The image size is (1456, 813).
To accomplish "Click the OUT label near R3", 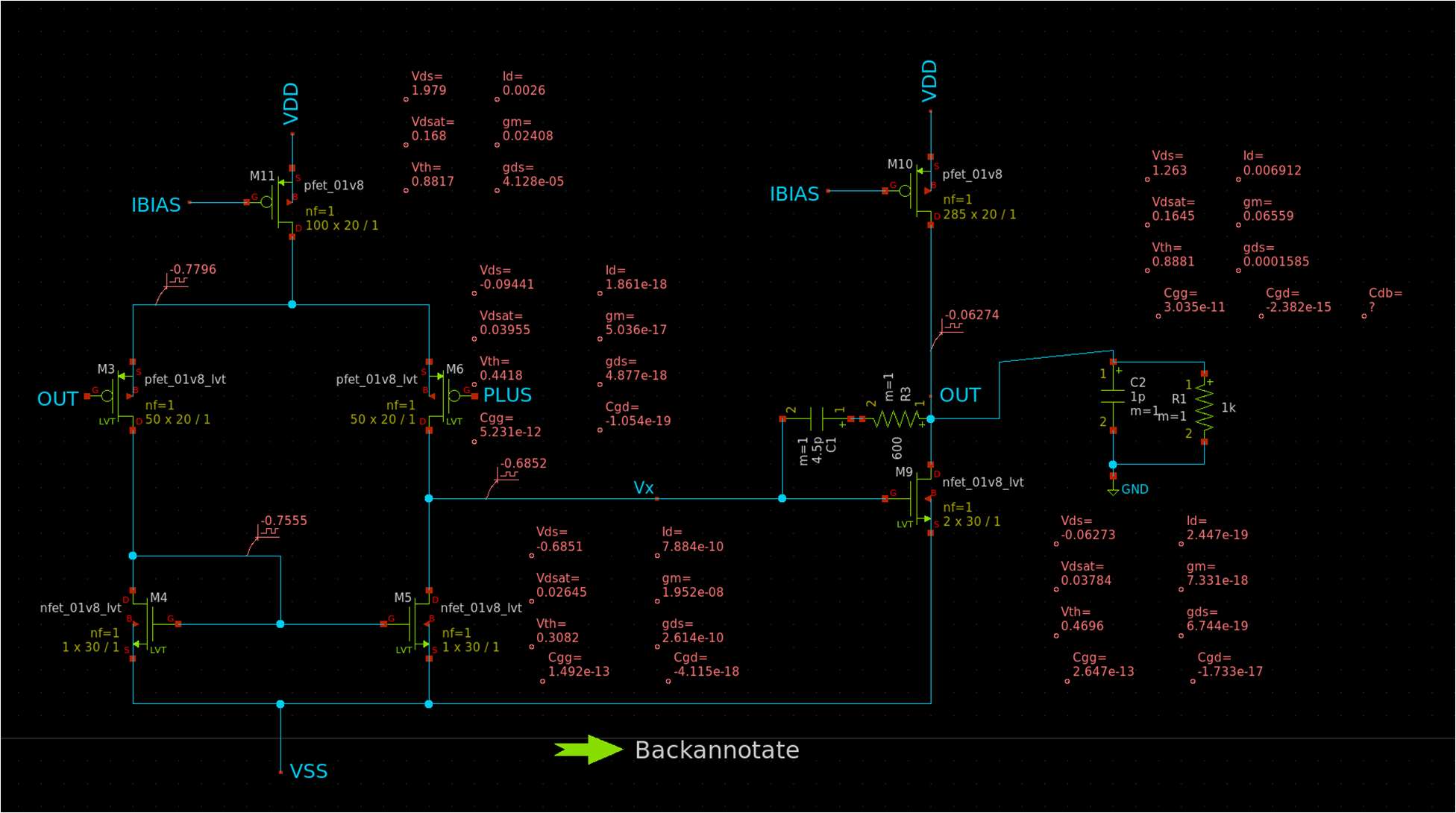I will [960, 395].
